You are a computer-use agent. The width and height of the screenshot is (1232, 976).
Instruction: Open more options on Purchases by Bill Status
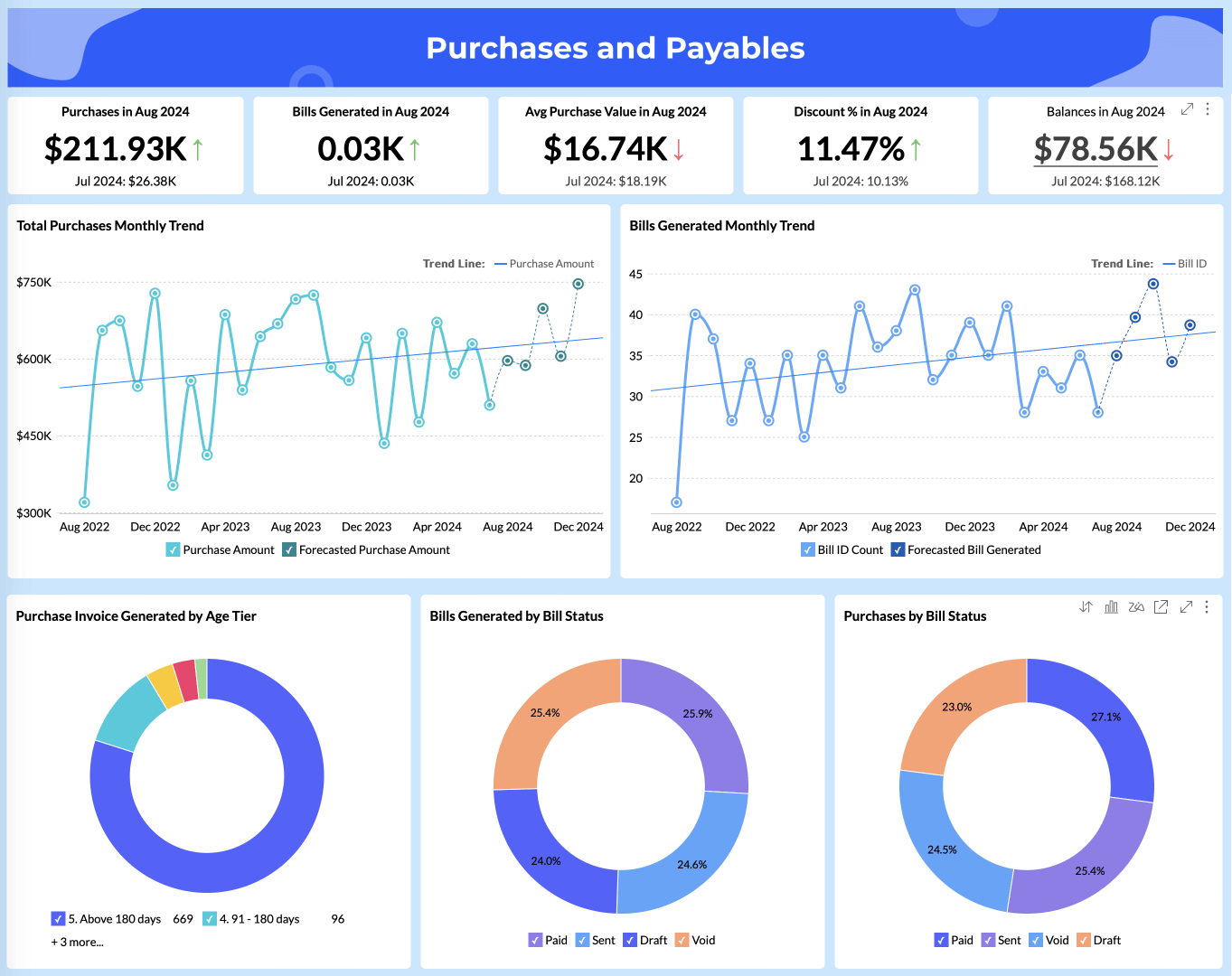coord(1207,607)
